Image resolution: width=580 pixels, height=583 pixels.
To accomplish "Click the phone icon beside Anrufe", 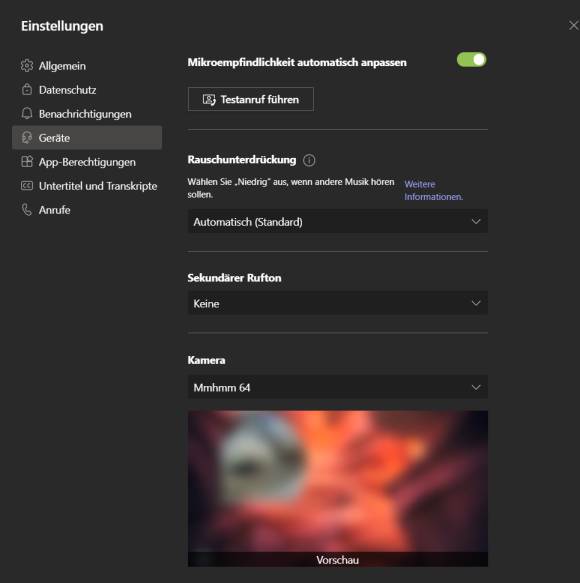I will [x=27, y=210].
